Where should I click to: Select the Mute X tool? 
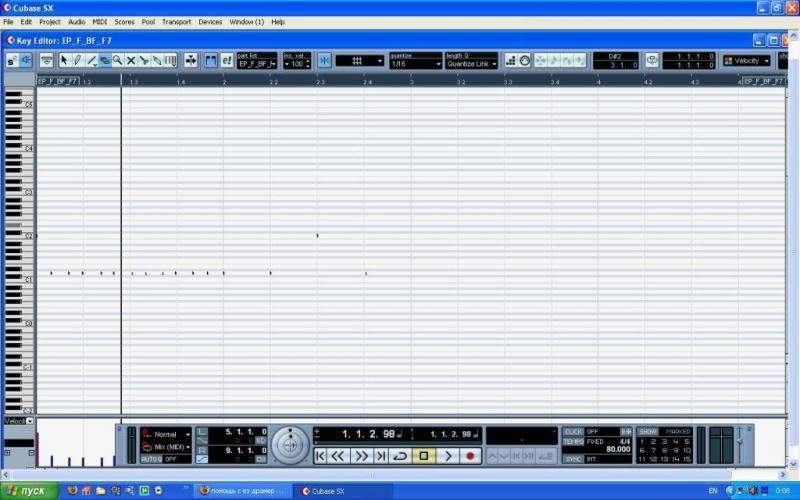(131, 61)
